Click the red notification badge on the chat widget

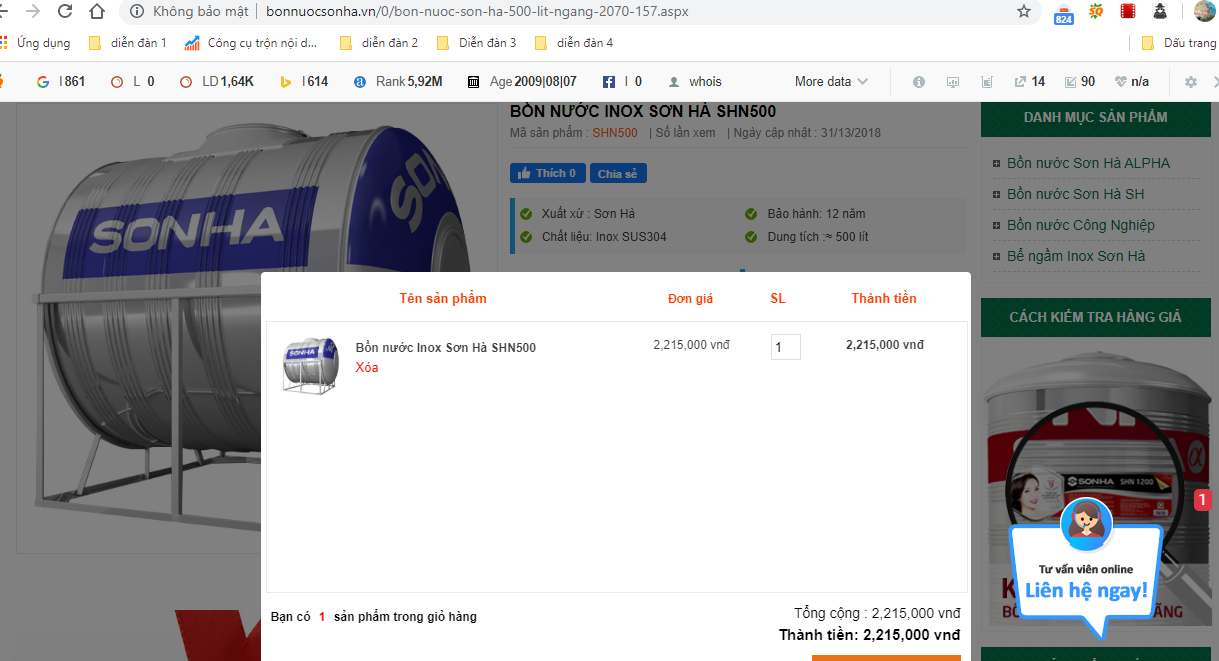coord(1203,500)
